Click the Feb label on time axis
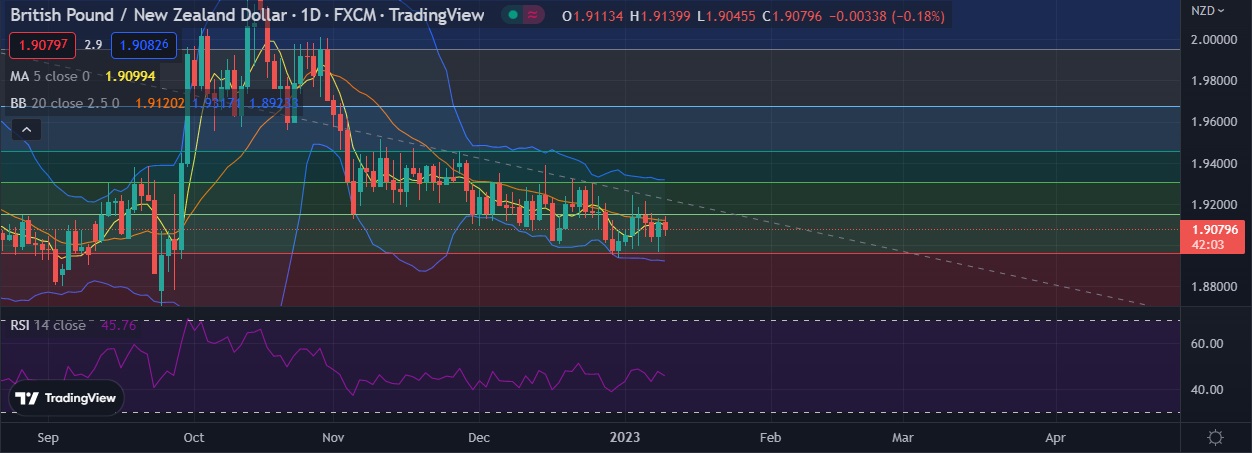This screenshot has height=453, width=1252. click(x=770, y=437)
